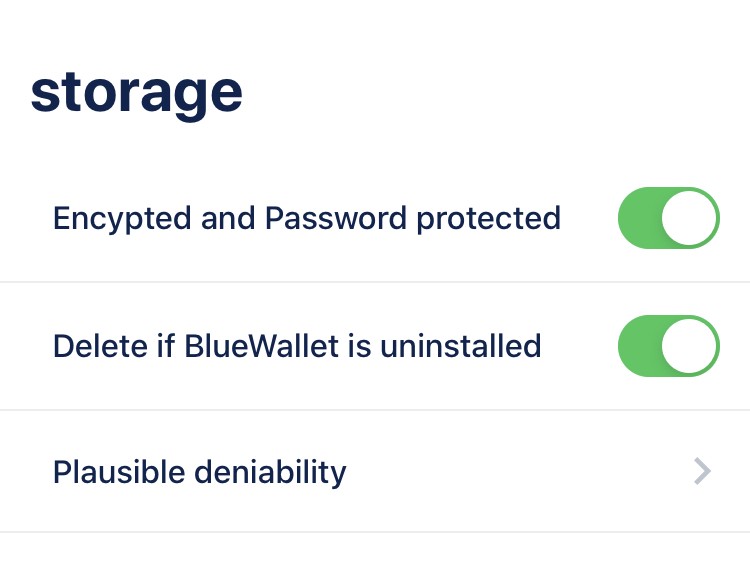This screenshot has height=563, width=750.
Task: Disable Encypted and Password protected storage
Action: [669, 217]
